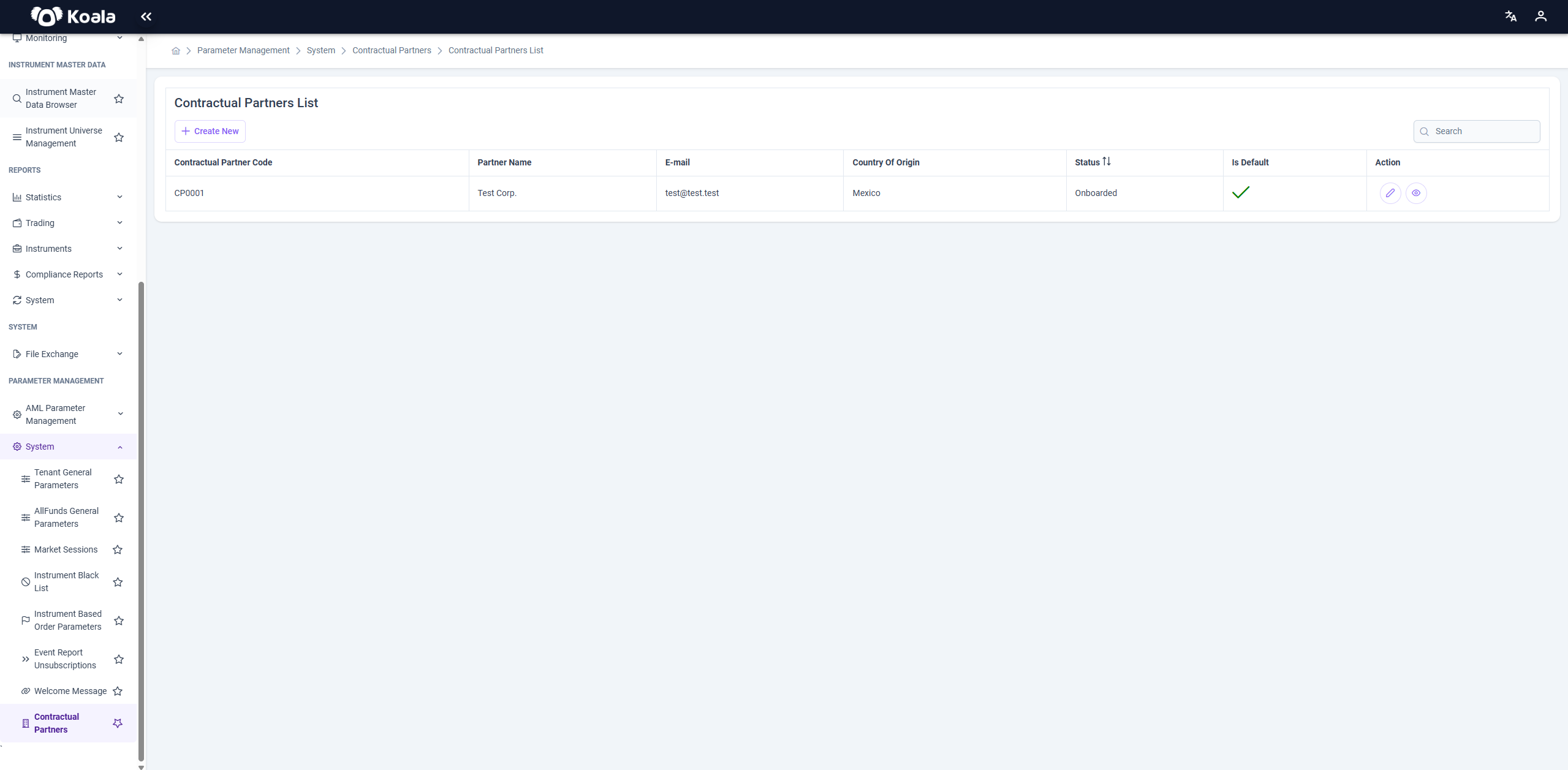Screen dimensions: 1568x770
Task: Click Contractual Partners building icon
Action: tap(26, 723)
